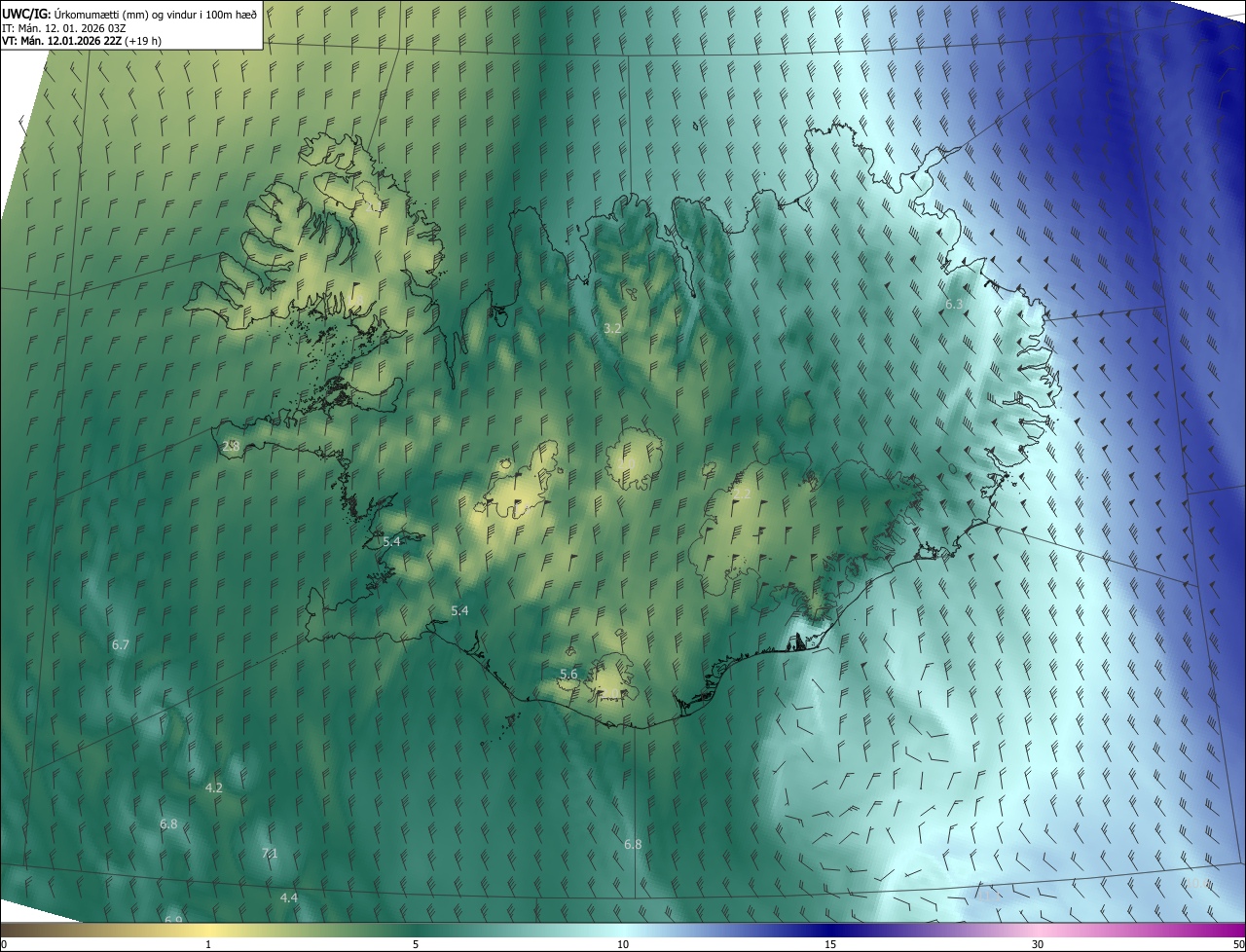Click the '50' tick on the color scale
1246x952 pixels.
pos(1238,944)
